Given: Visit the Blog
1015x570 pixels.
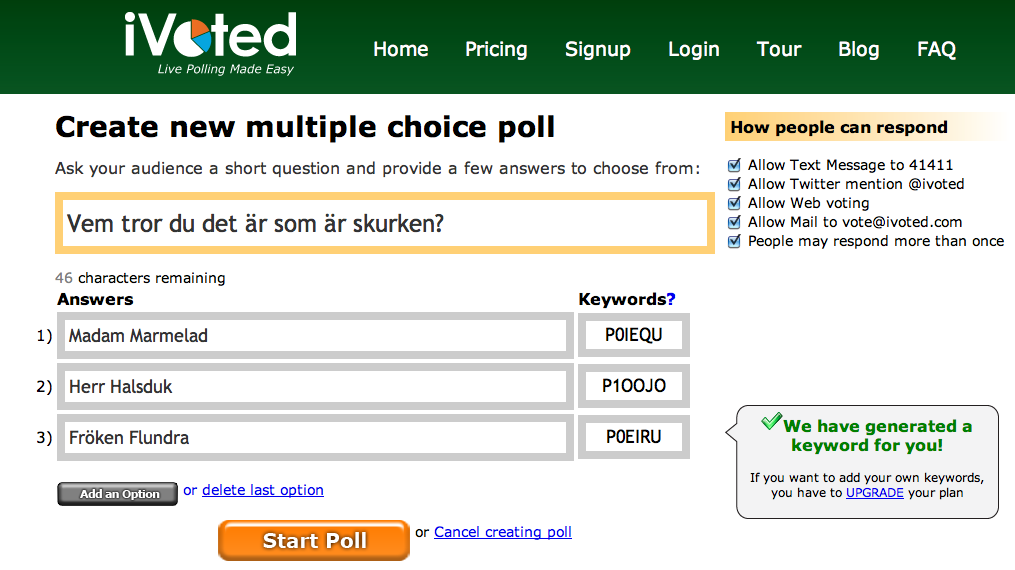Looking at the screenshot, I should tap(858, 49).
